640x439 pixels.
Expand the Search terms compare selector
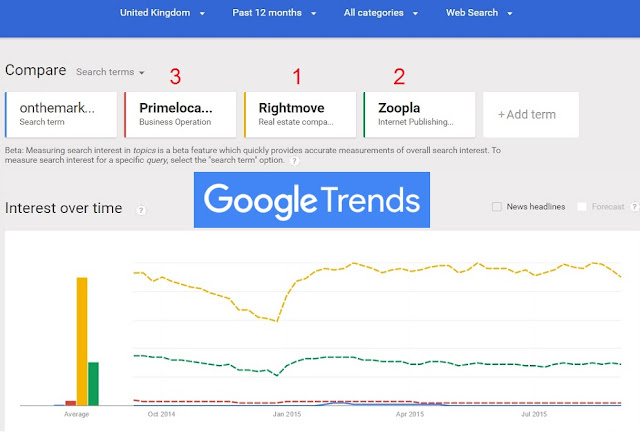click(x=110, y=72)
